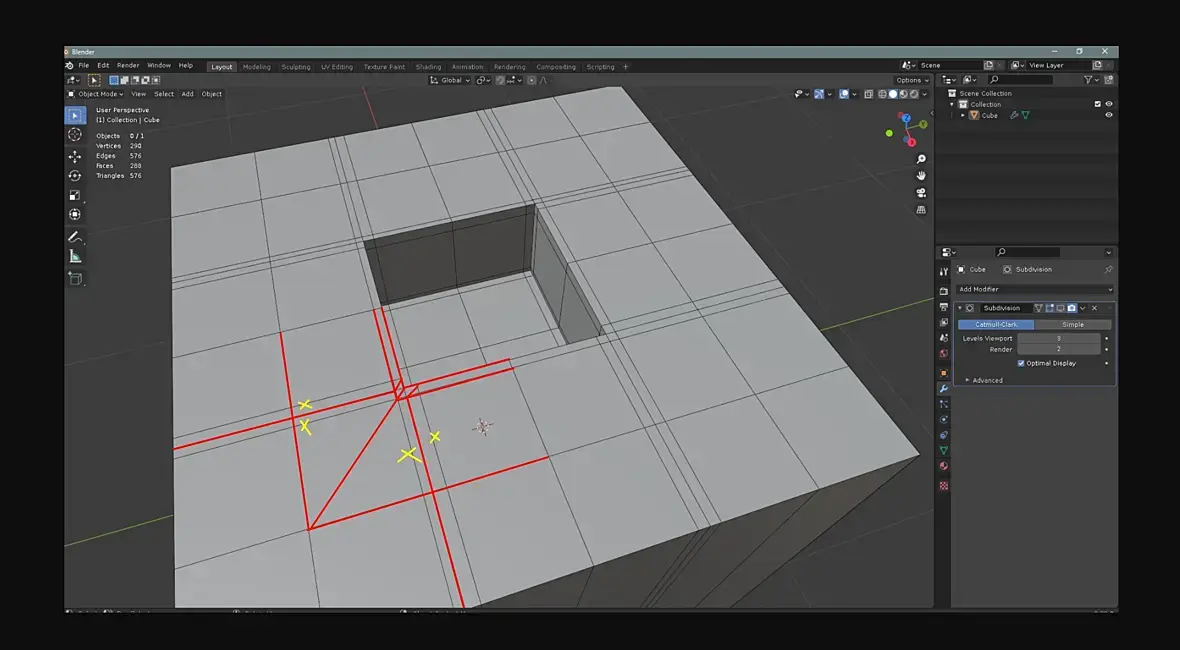The image size is (1180, 650).
Task: Open the Material properties tab
Action: pos(944,466)
